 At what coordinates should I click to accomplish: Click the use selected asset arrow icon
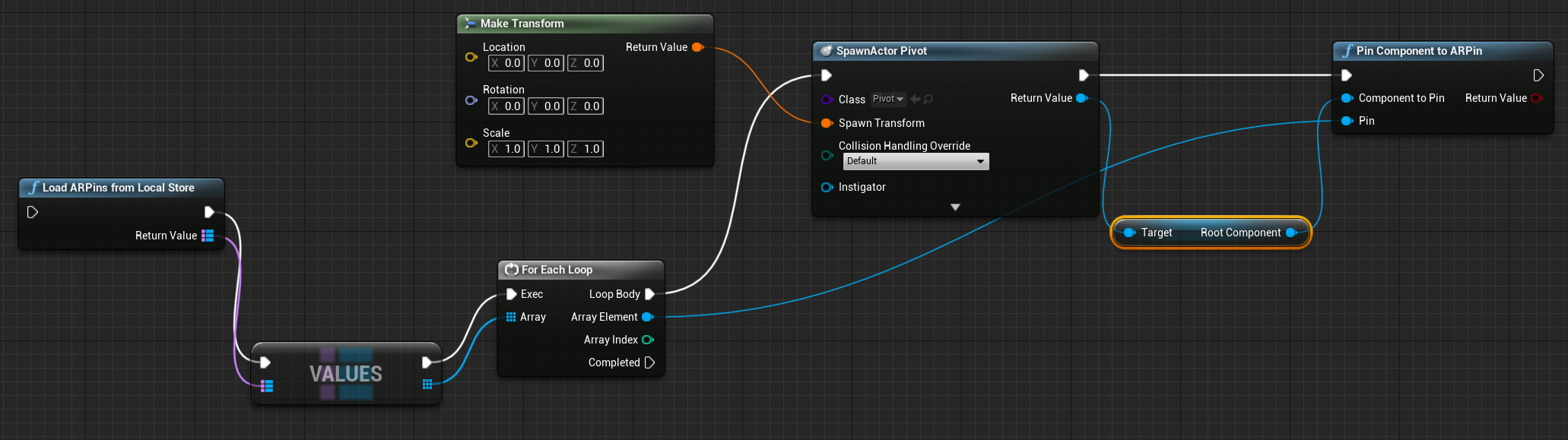916,99
